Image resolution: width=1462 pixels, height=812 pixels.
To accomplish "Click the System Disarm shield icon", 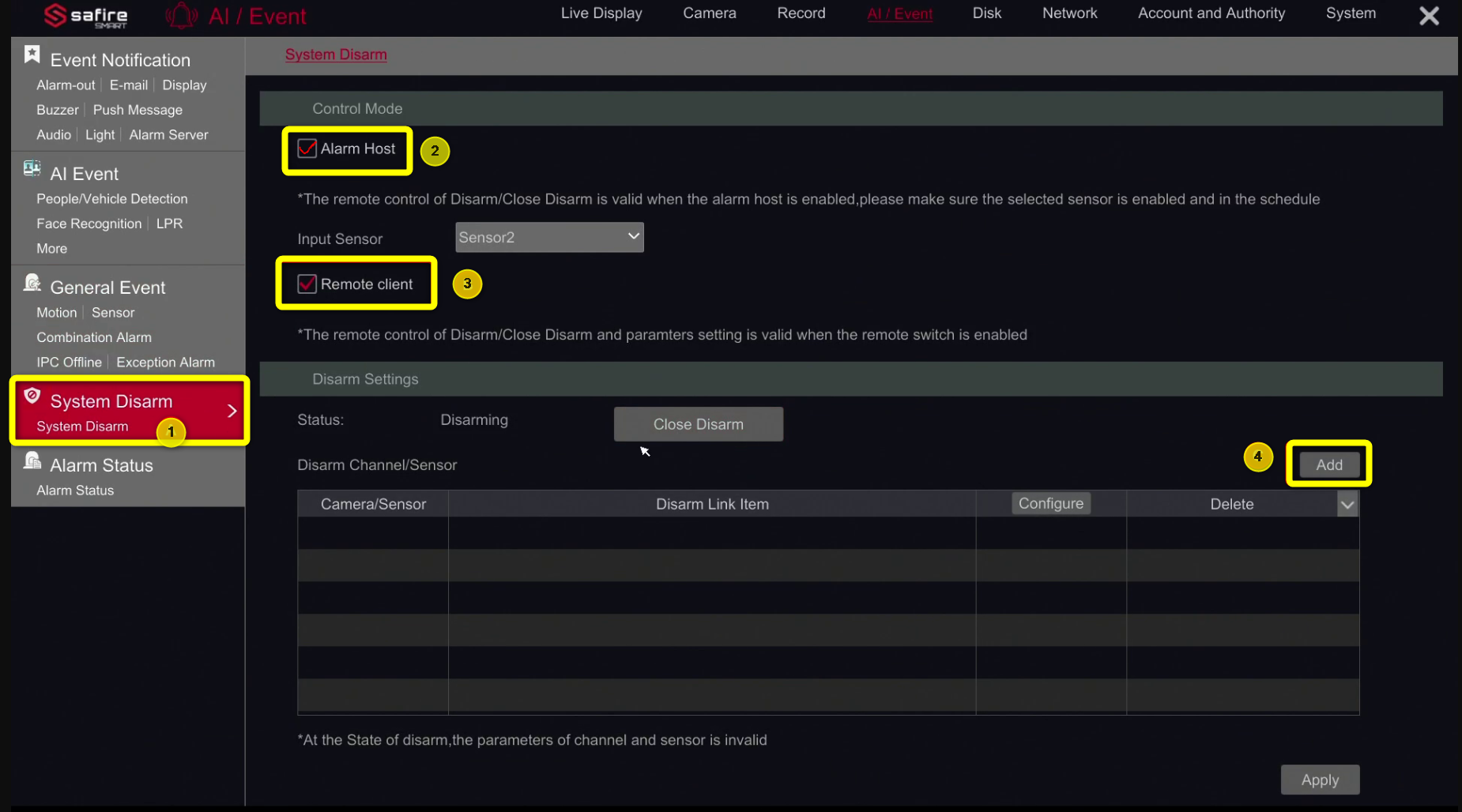I will click(x=31, y=395).
